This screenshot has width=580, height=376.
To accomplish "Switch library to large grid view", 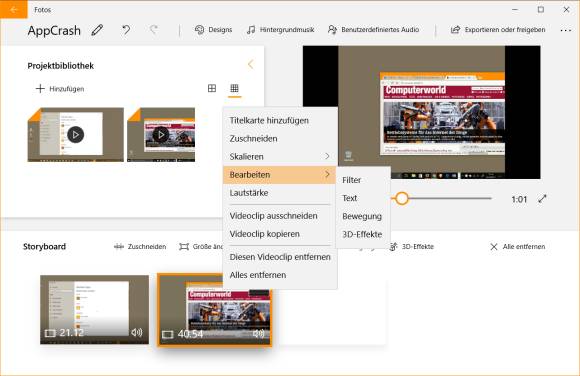I will [212, 88].
